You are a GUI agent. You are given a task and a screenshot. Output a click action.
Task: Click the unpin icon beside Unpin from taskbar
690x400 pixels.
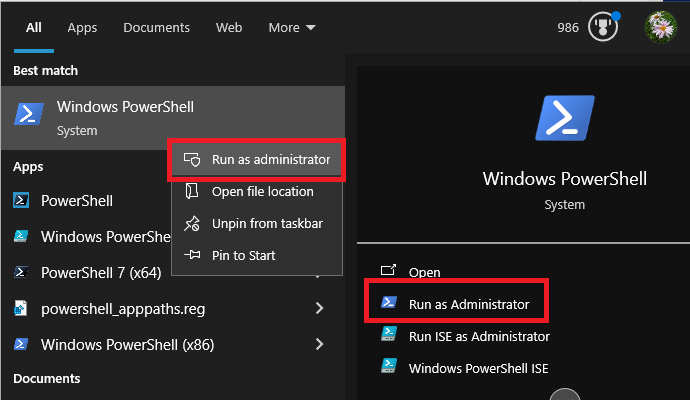tap(192, 224)
